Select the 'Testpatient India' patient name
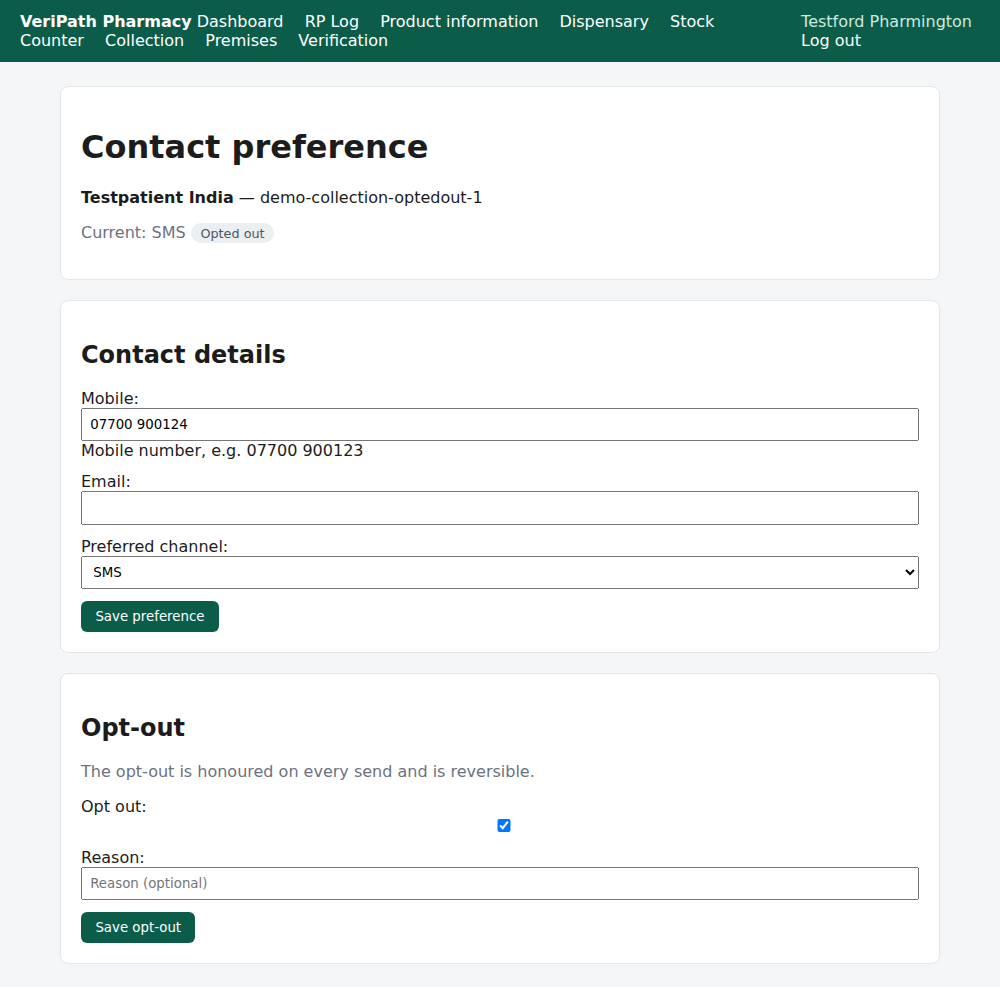The image size is (1000, 987). pos(157,198)
